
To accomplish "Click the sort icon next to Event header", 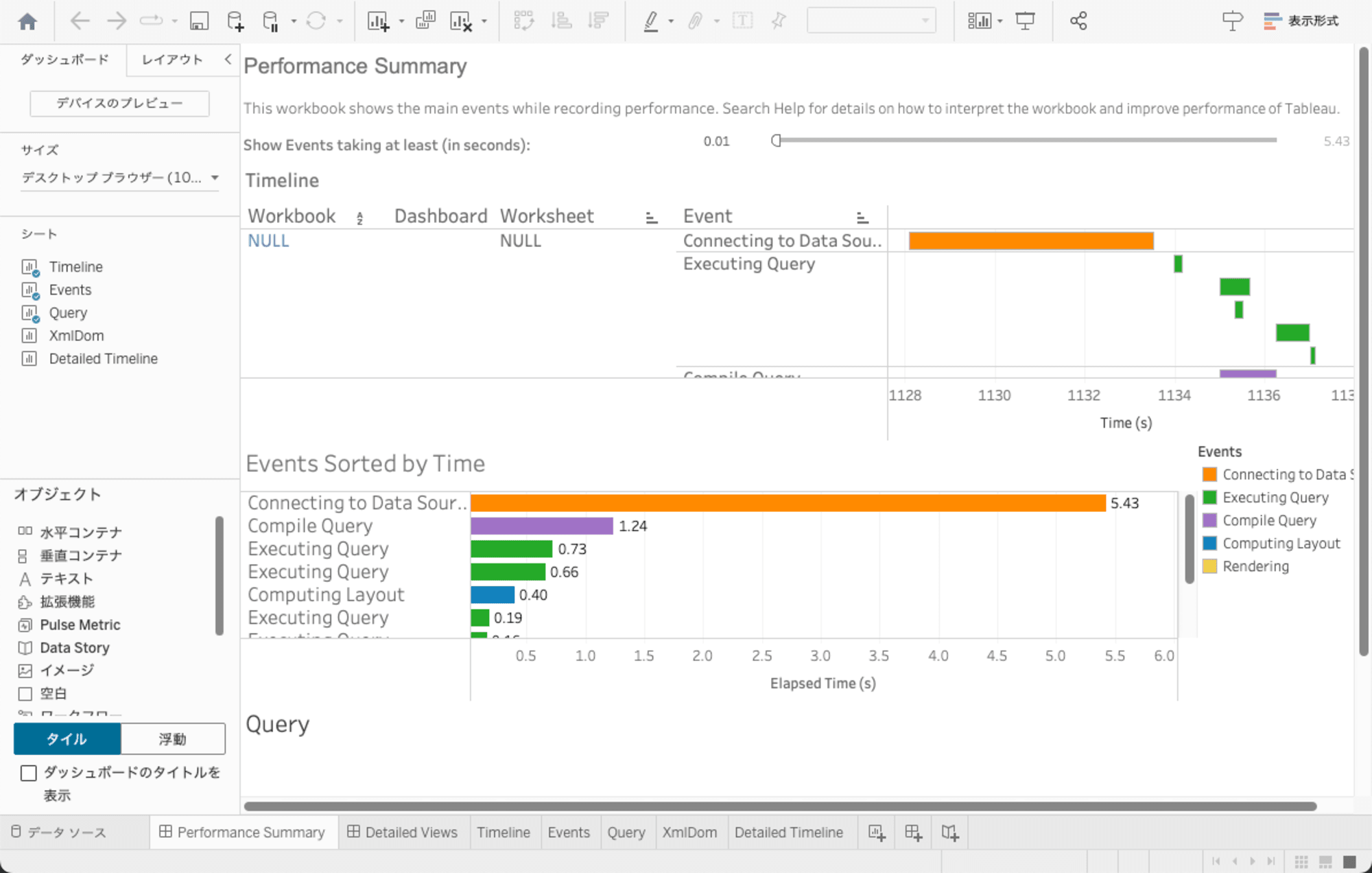I will click(862, 218).
